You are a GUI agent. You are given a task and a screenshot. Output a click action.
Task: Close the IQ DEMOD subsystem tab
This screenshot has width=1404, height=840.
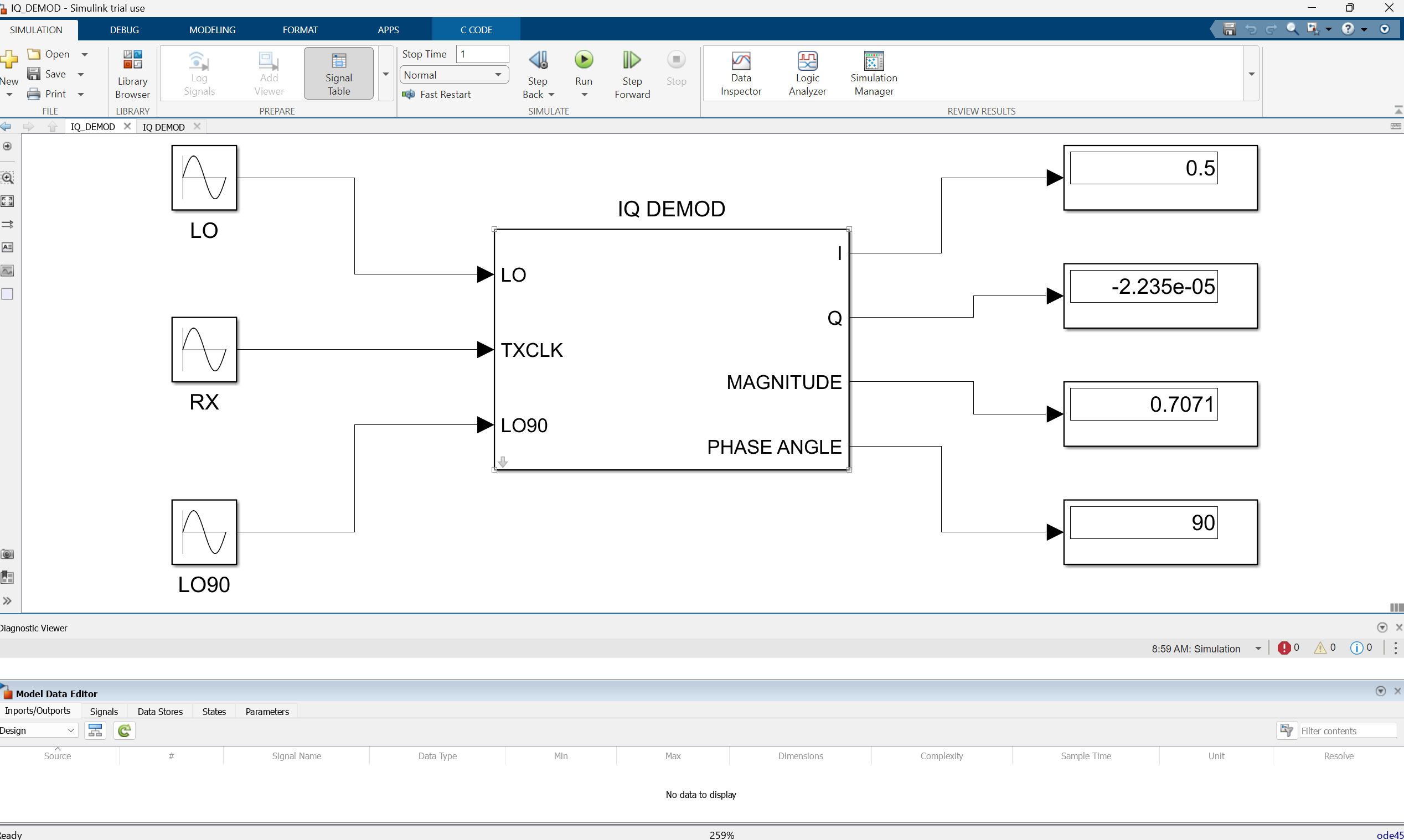(197, 126)
